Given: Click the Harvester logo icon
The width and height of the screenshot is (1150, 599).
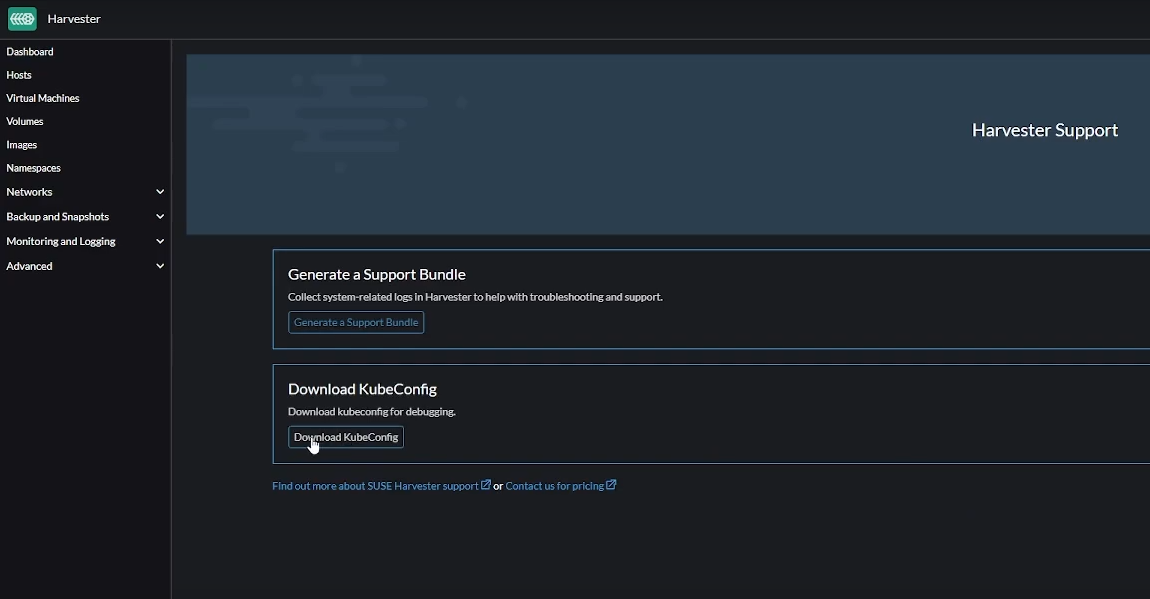Looking at the screenshot, I should click(x=21, y=18).
